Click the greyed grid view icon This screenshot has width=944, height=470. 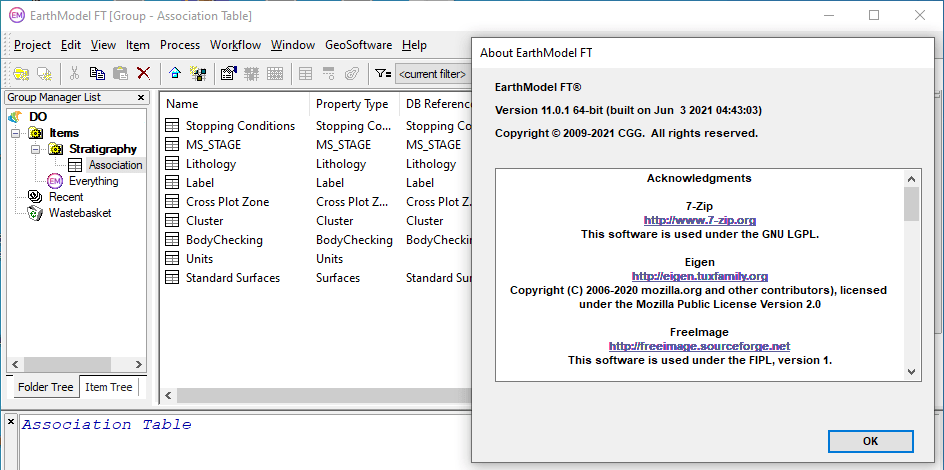pos(252,73)
